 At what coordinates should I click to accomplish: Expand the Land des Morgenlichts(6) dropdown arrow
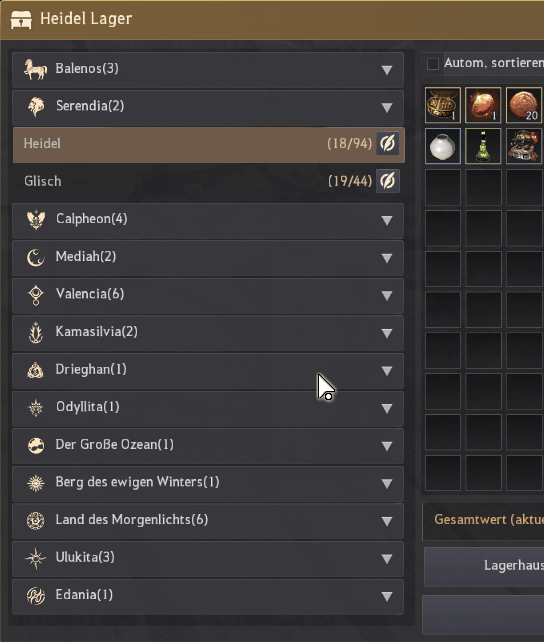pyautogui.click(x=387, y=521)
